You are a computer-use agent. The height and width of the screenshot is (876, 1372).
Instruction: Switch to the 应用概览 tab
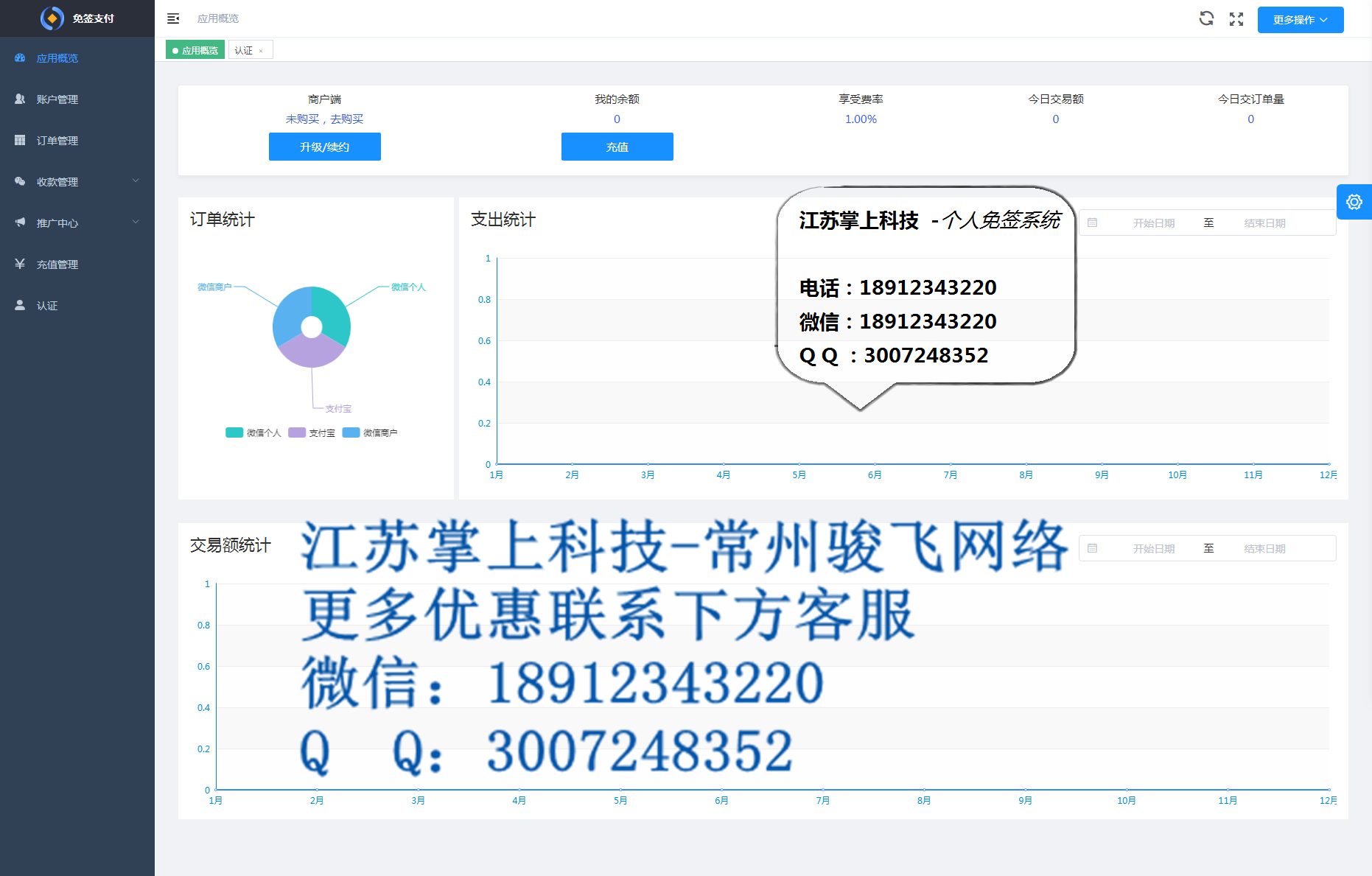pyautogui.click(x=195, y=50)
